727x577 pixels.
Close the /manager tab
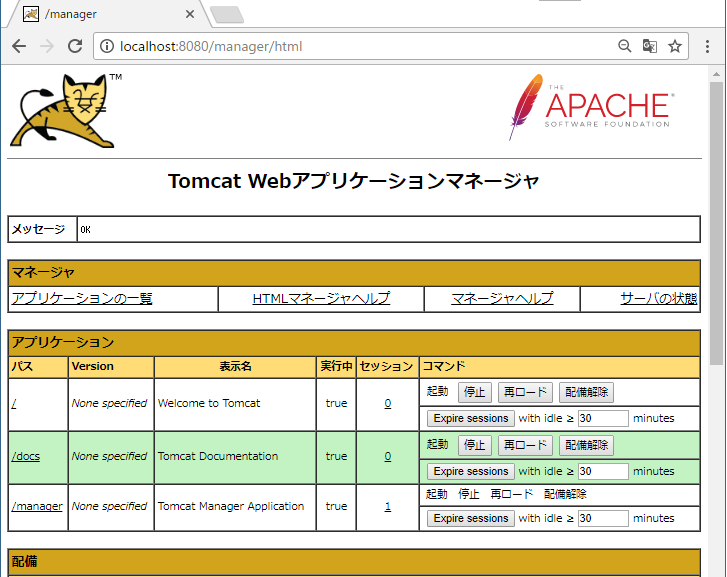coord(190,14)
